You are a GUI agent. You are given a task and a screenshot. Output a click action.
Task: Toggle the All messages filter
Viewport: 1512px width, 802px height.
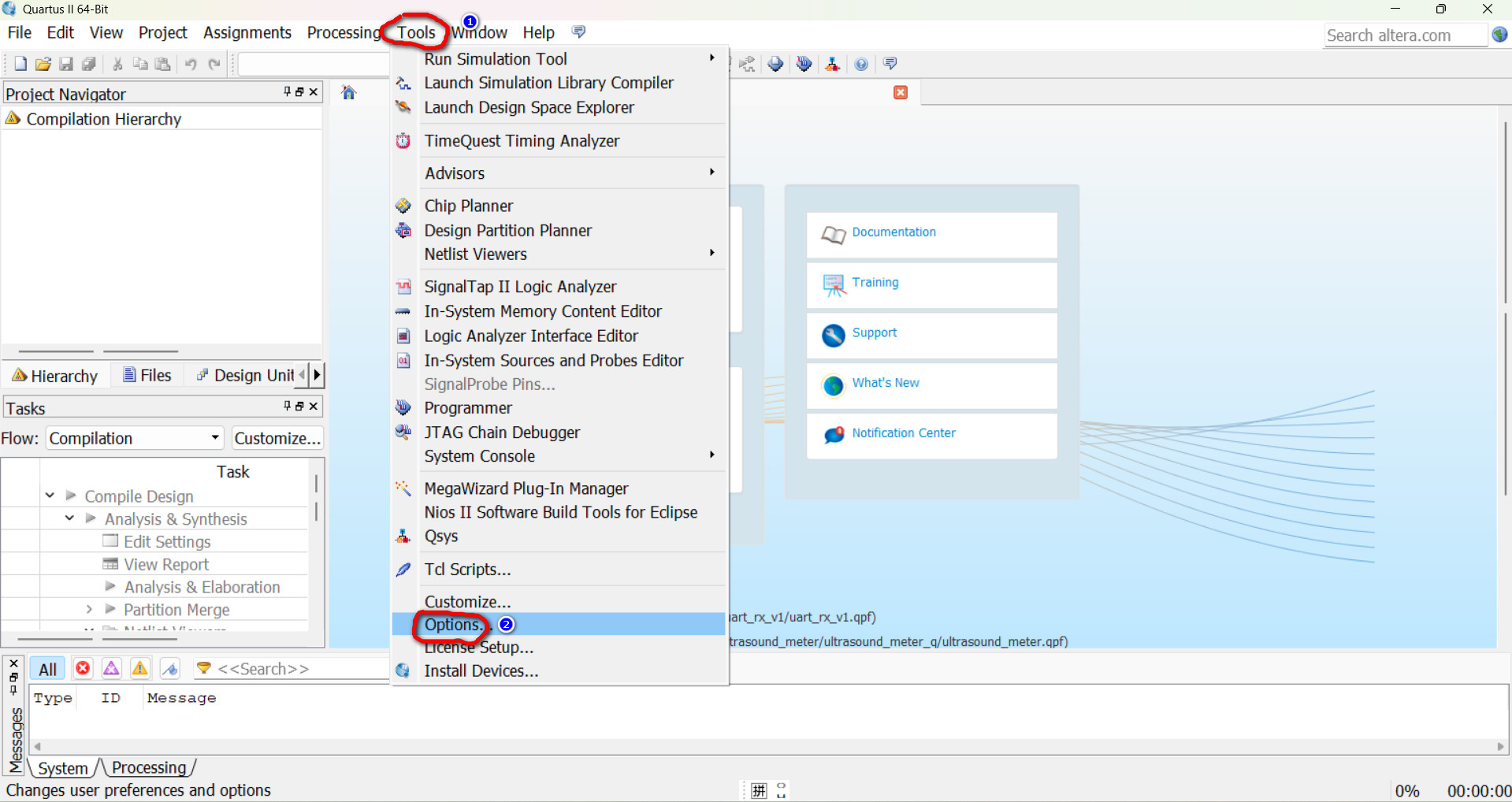point(47,669)
